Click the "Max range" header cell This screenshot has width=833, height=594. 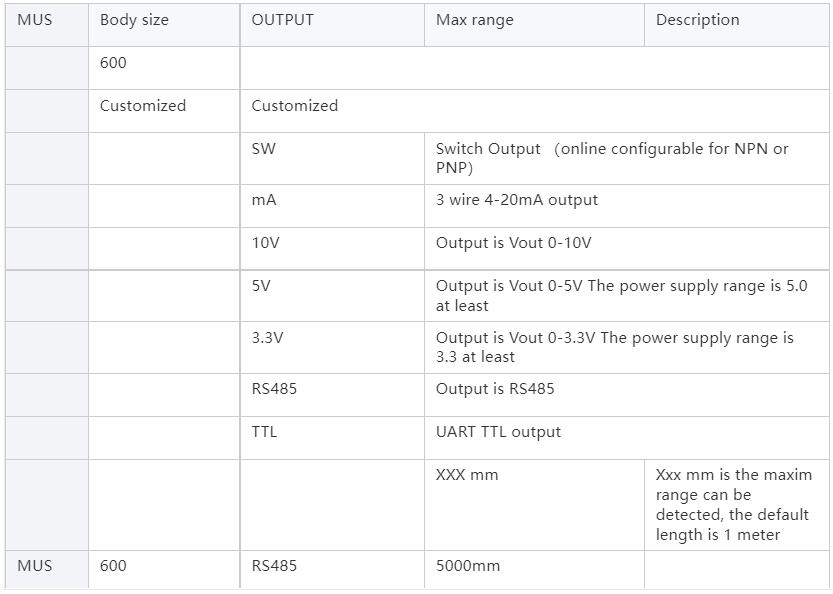point(474,20)
